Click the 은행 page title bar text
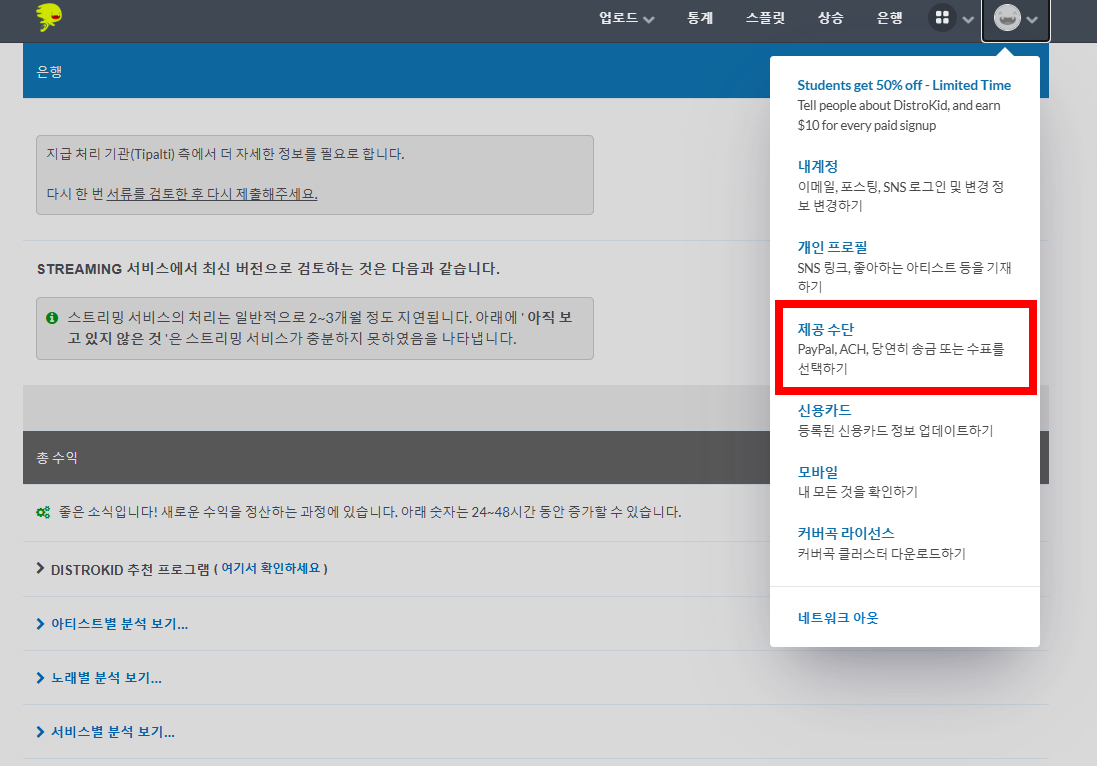This screenshot has height=766, width=1097. (x=49, y=71)
